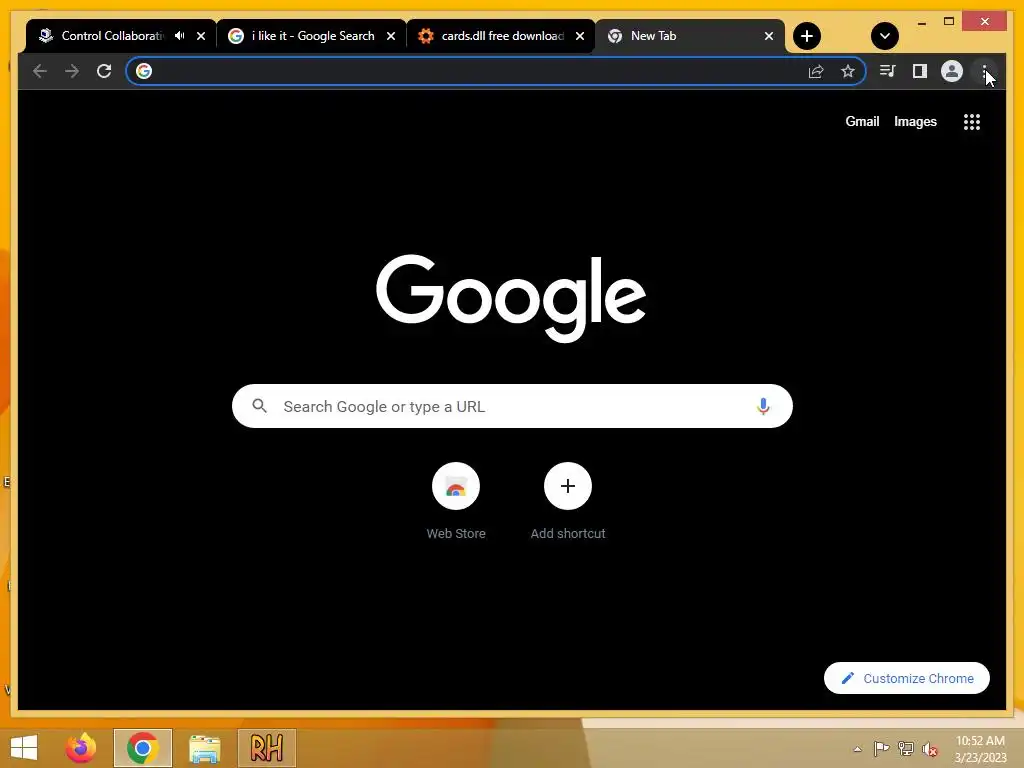Image resolution: width=1024 pixels, height=768 pixels.
Task: Show the side panel
Action: (920, 71)
